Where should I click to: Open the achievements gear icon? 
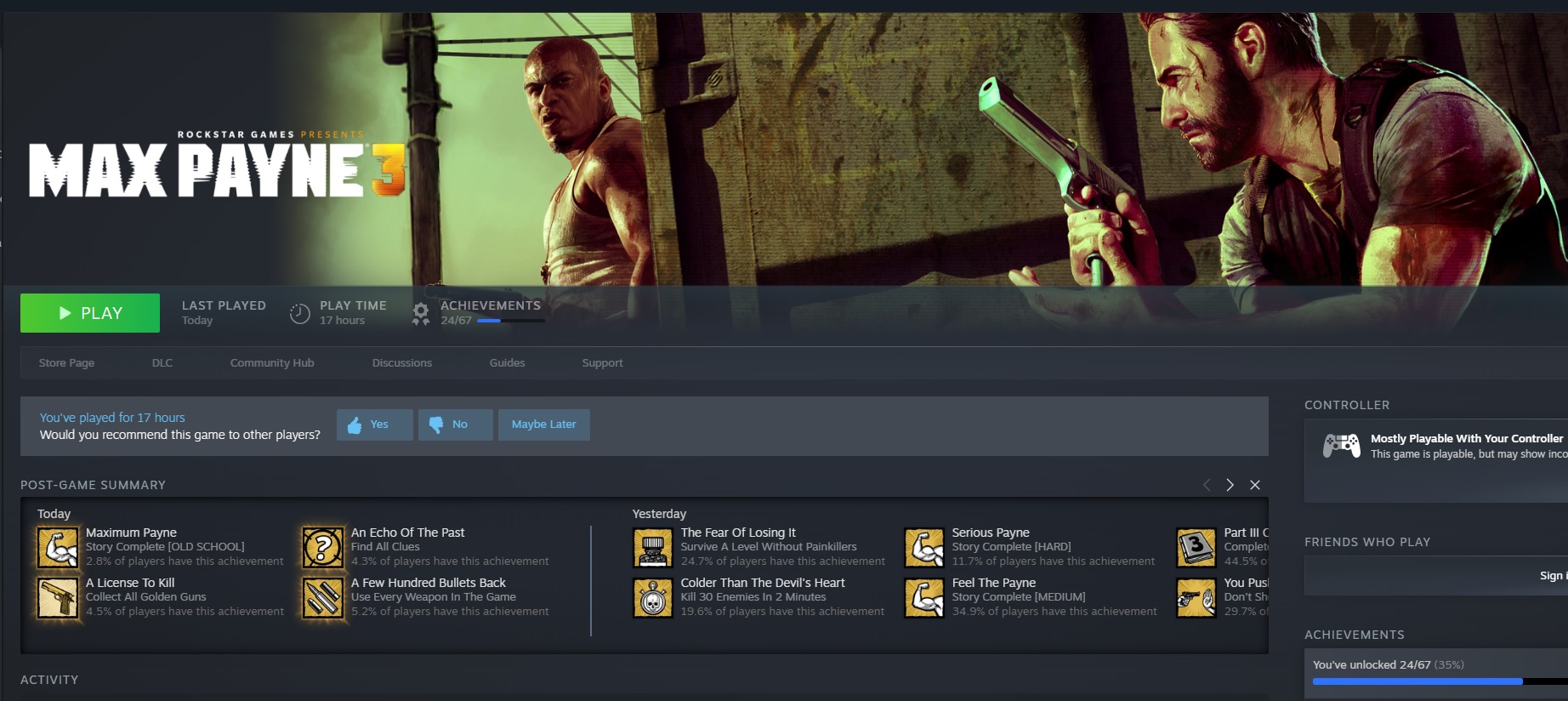coord(420,314)
